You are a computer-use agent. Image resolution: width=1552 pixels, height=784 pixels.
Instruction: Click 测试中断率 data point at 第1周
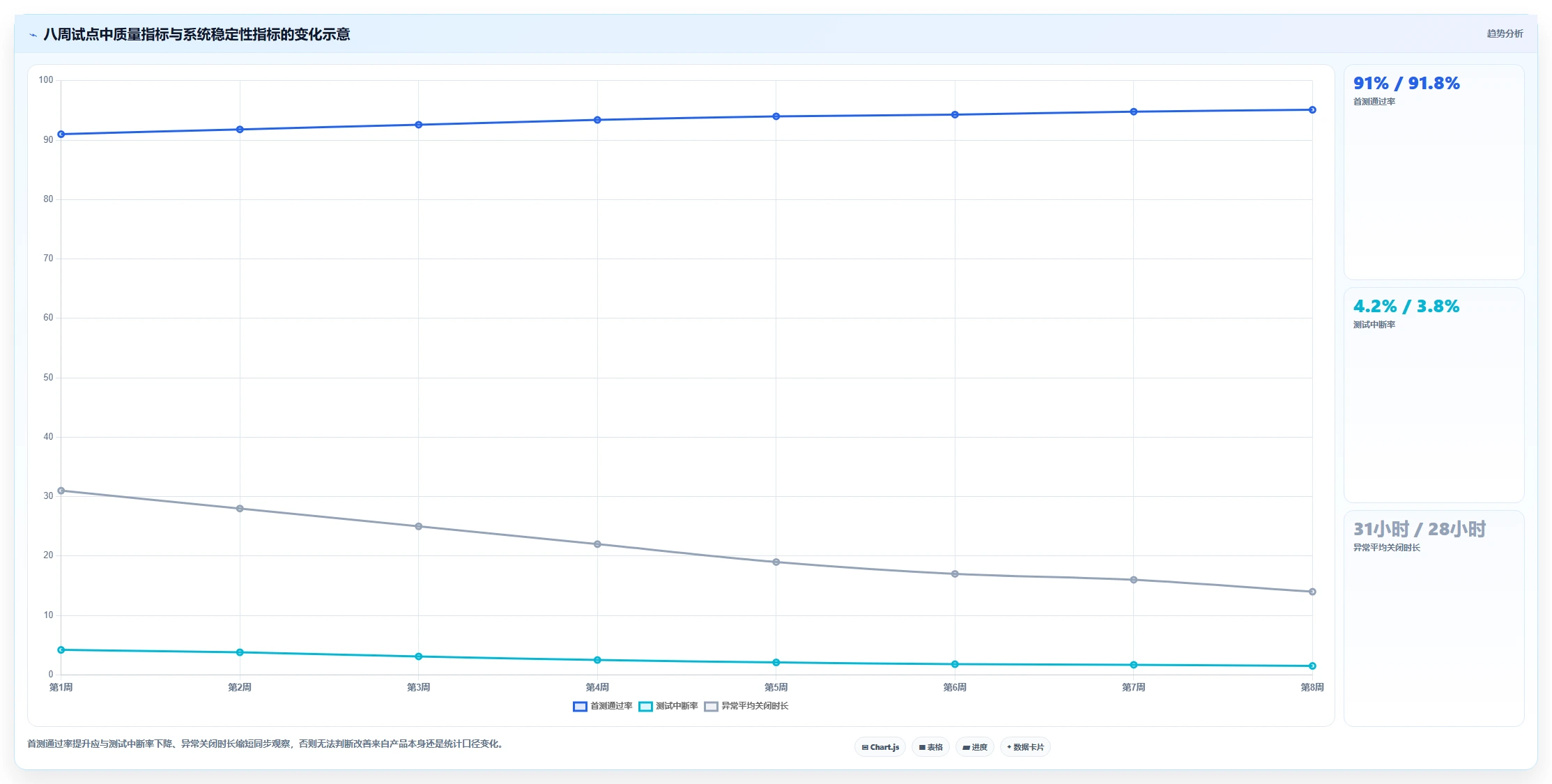click(61, 650)
